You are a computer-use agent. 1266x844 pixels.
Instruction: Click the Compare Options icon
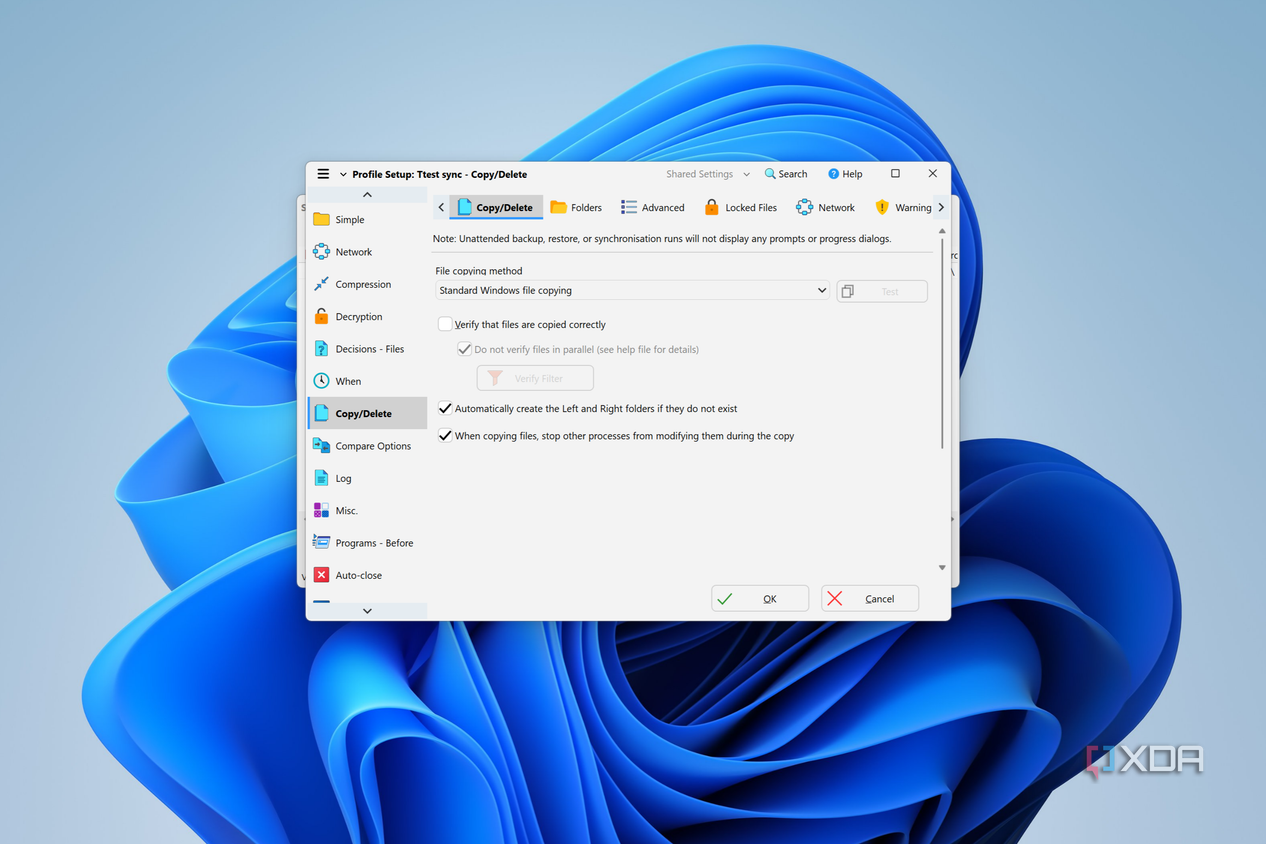321,446
